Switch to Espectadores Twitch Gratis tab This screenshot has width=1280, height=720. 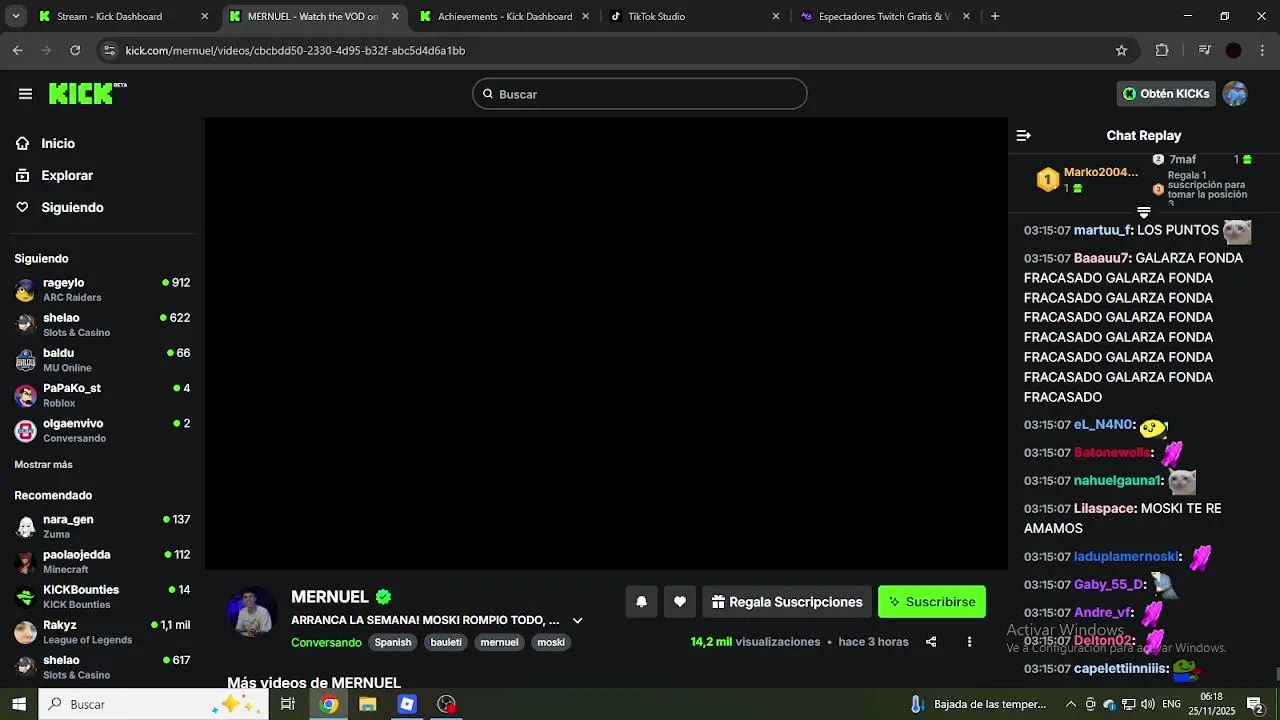tap(884, 16)
